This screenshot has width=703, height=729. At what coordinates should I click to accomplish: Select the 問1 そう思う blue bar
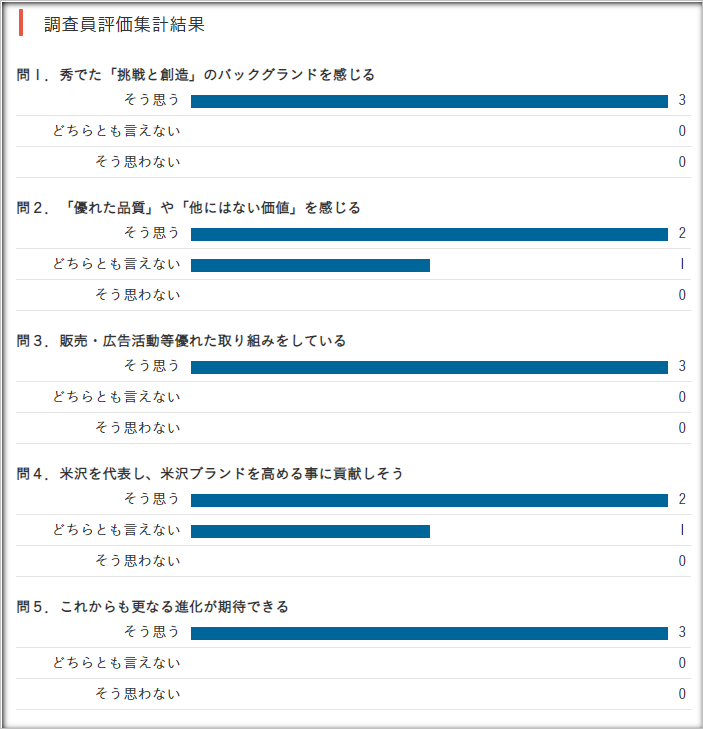click(x=429, y=101)
